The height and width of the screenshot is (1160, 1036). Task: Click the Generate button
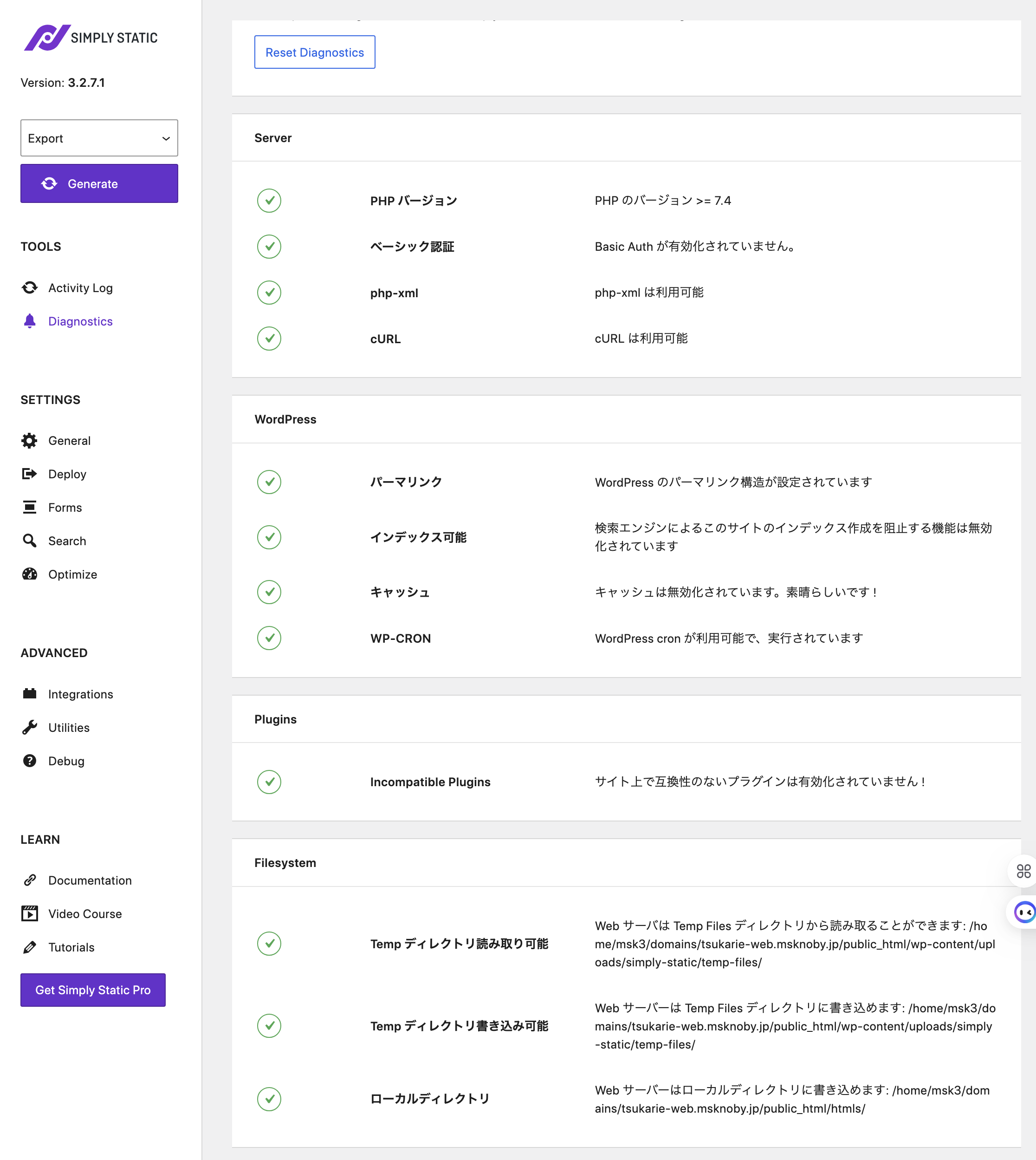[99, 183]
